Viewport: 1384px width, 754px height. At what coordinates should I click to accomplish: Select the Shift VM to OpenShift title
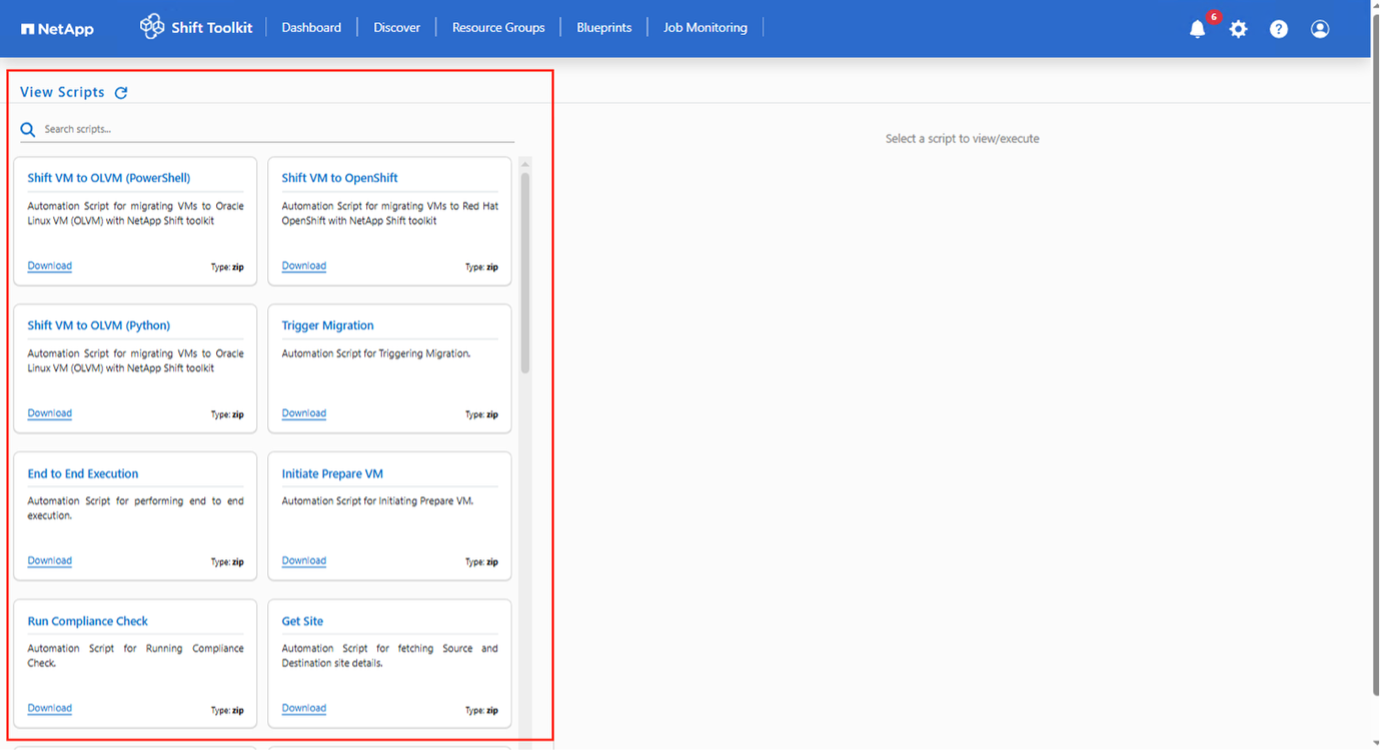pyautogui.click(x=341, y=179)
